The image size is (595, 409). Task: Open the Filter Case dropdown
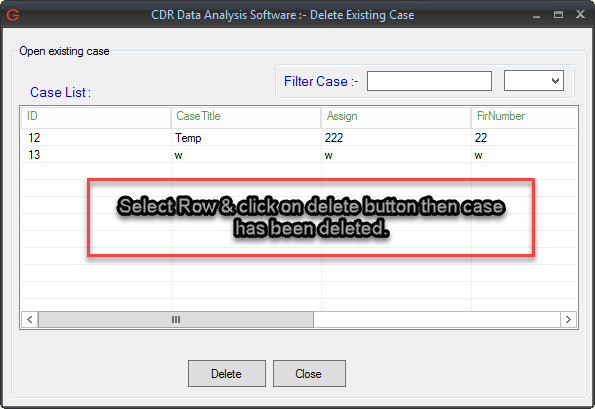[x=534, y=80]
